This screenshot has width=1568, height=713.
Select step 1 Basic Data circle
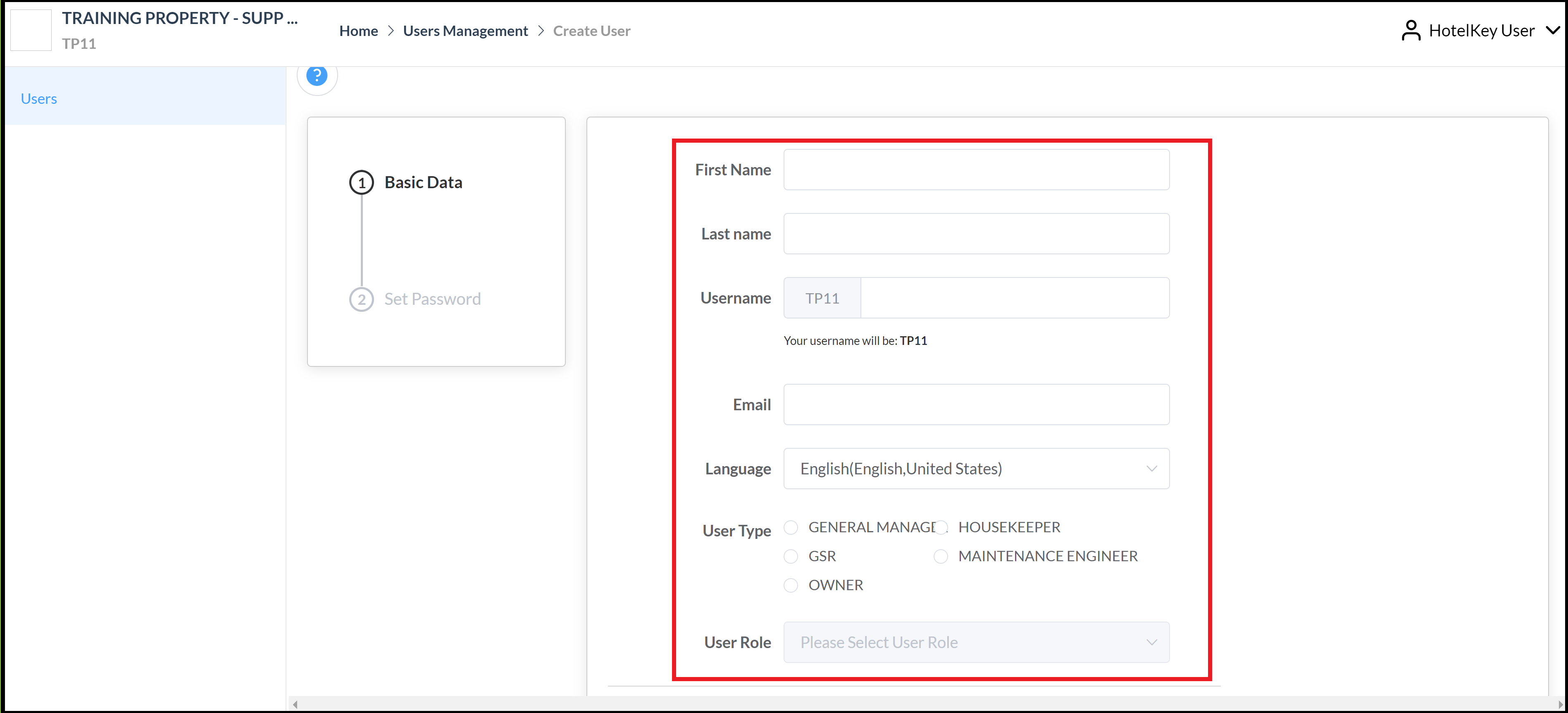pos(362,182)
